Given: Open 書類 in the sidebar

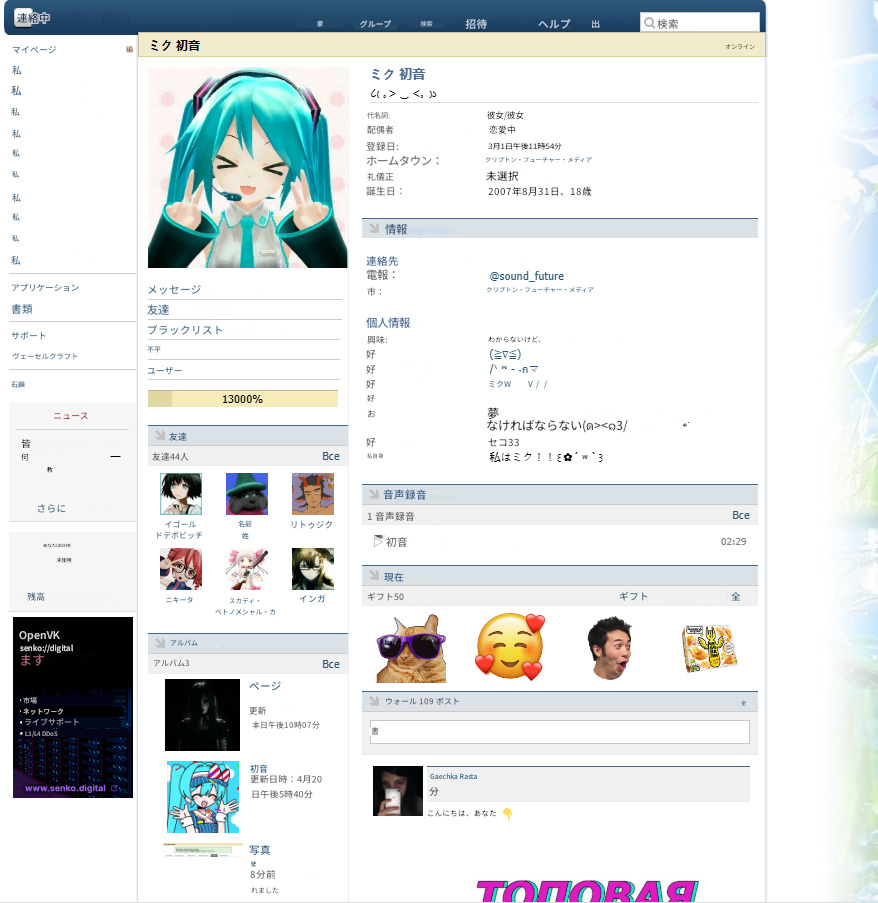Looking at the screenshot, I should click(22, 309).
